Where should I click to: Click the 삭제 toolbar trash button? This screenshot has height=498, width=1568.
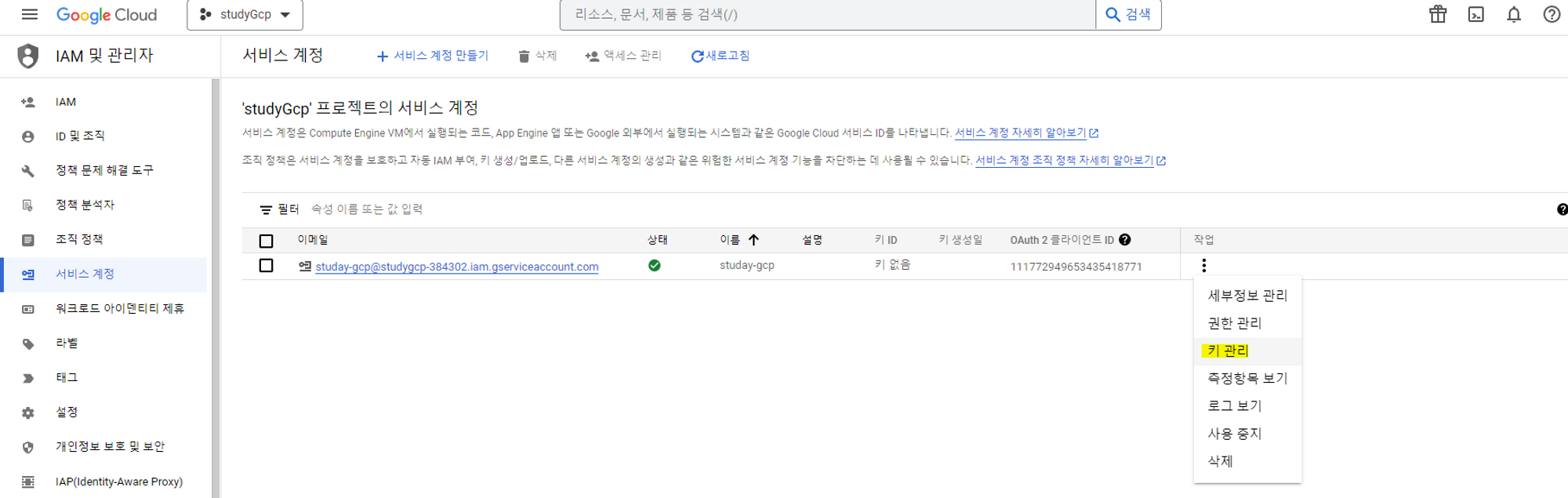537,56
